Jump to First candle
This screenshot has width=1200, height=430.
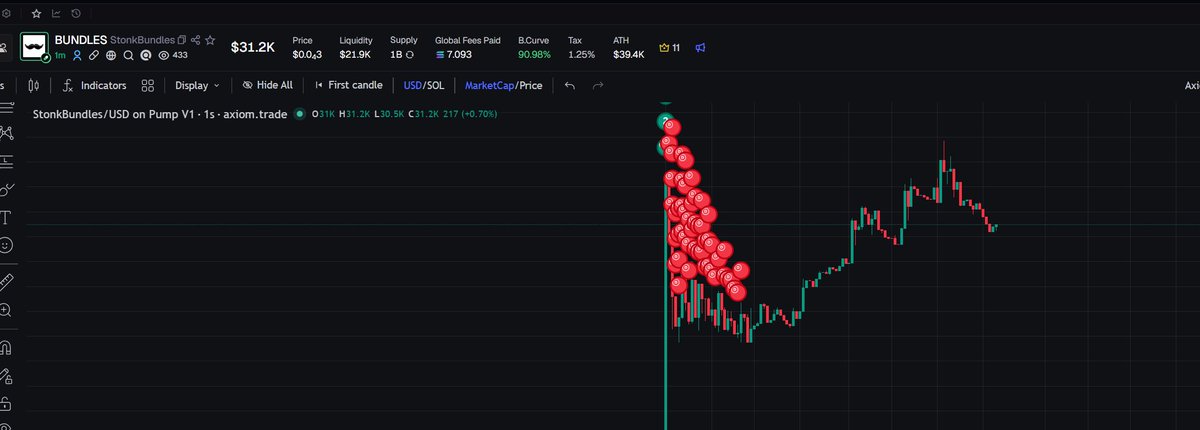(348, 85)
